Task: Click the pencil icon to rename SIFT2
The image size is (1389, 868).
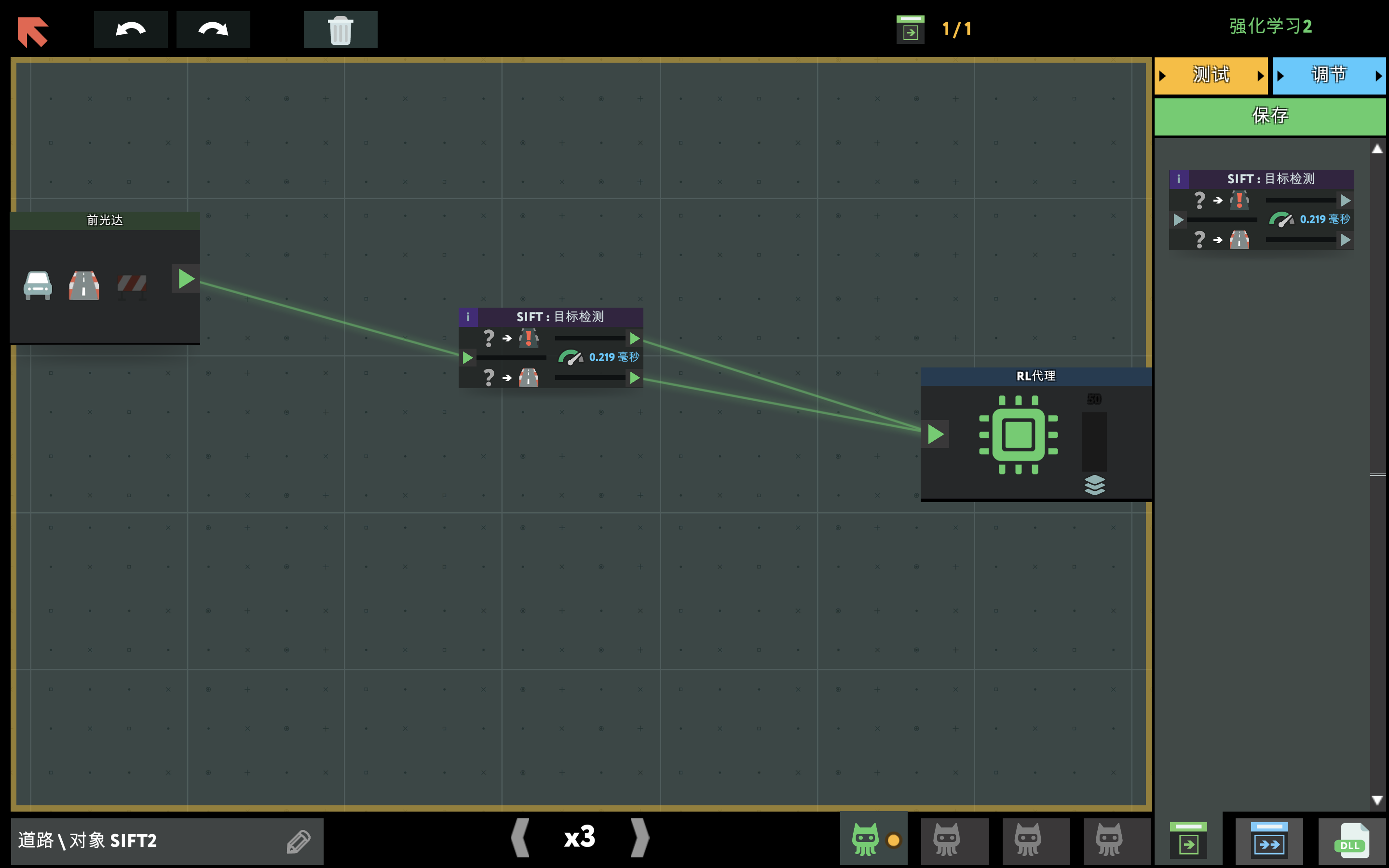Action: 299,841
